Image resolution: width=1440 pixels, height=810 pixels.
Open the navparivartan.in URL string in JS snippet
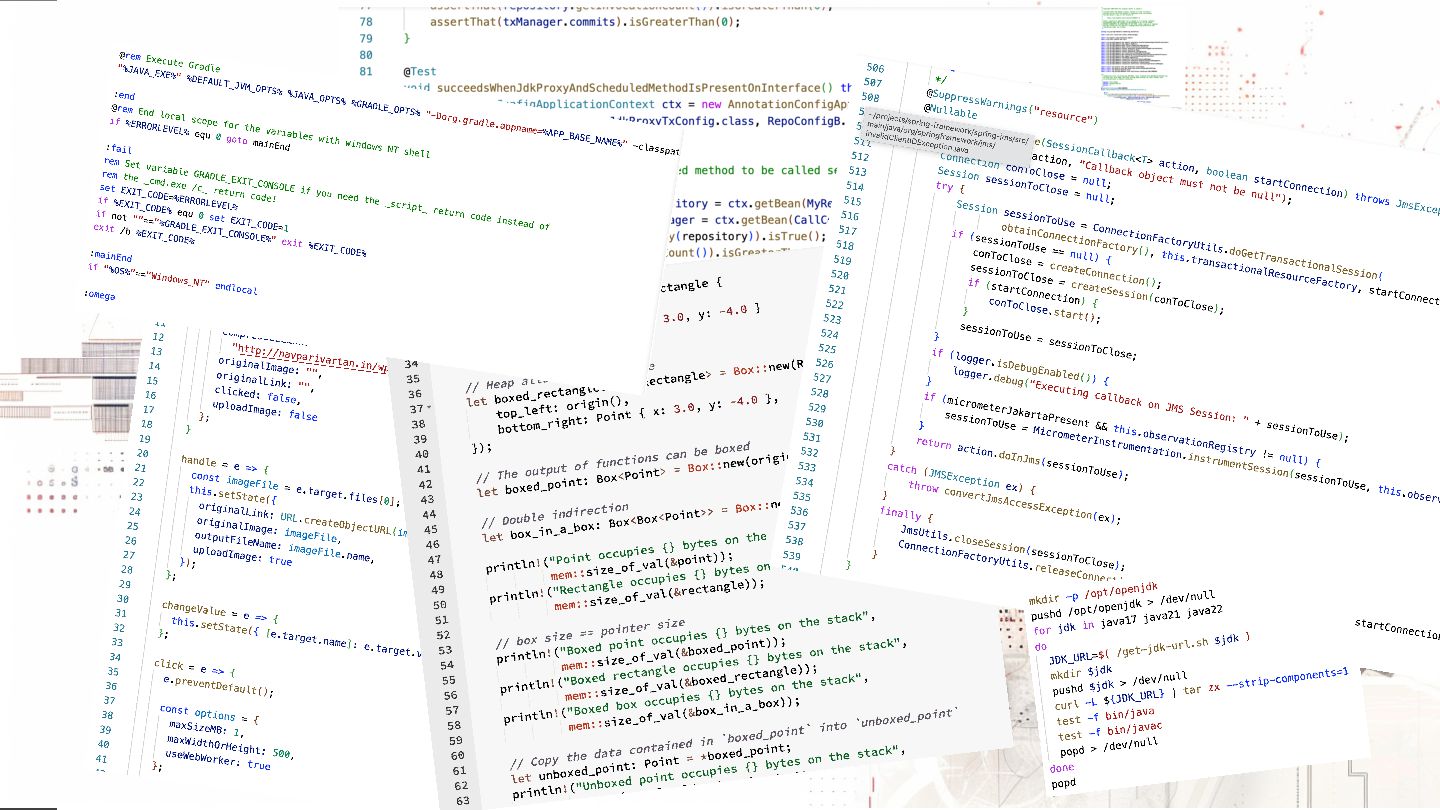tap(311, 358)
